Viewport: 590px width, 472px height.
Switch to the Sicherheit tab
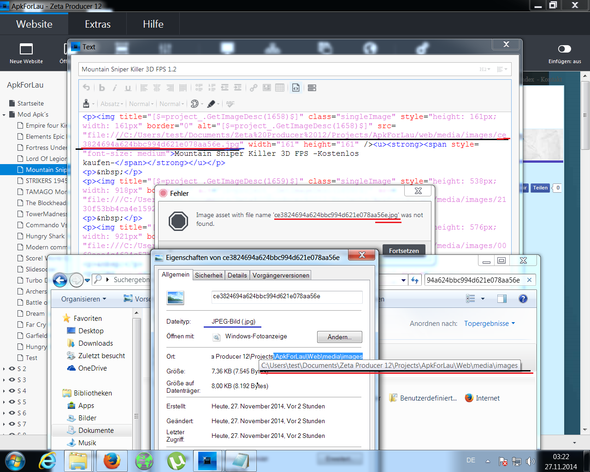coord(208,276)
